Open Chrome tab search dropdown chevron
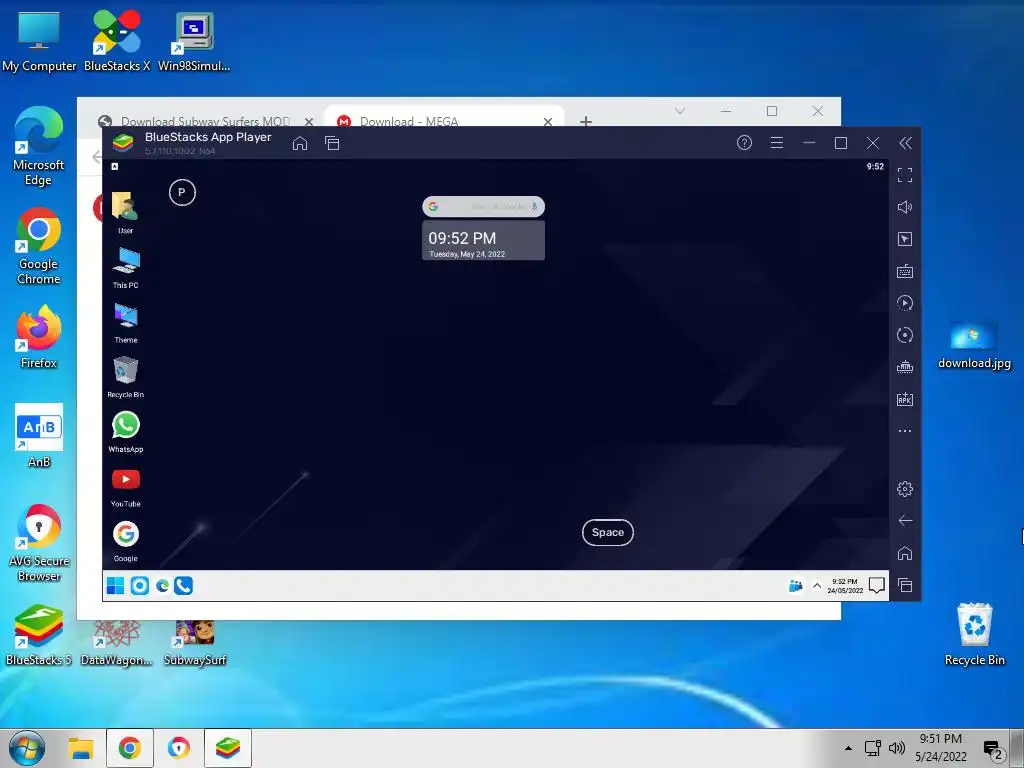 coord(680,111)
